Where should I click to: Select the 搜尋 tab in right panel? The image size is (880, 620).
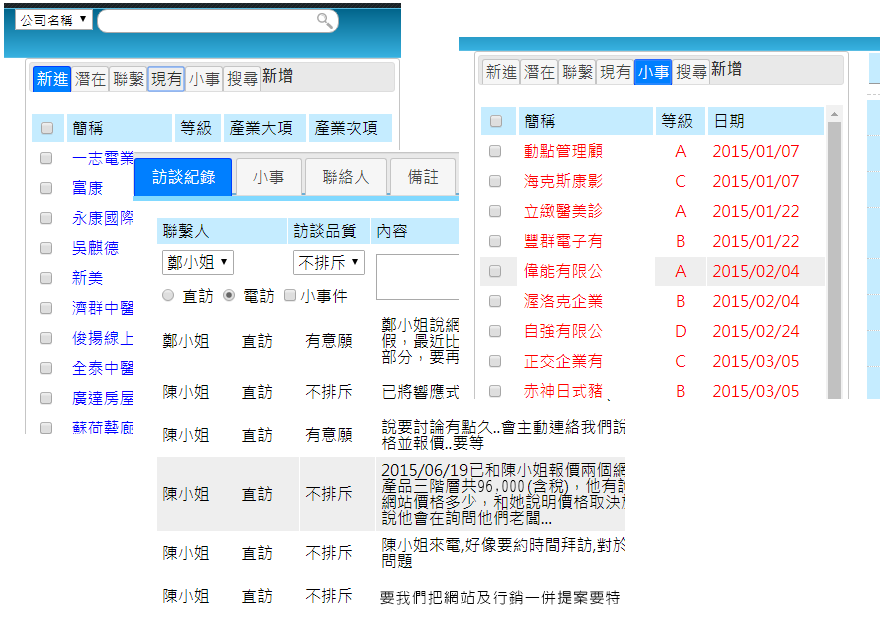point(691,72)
